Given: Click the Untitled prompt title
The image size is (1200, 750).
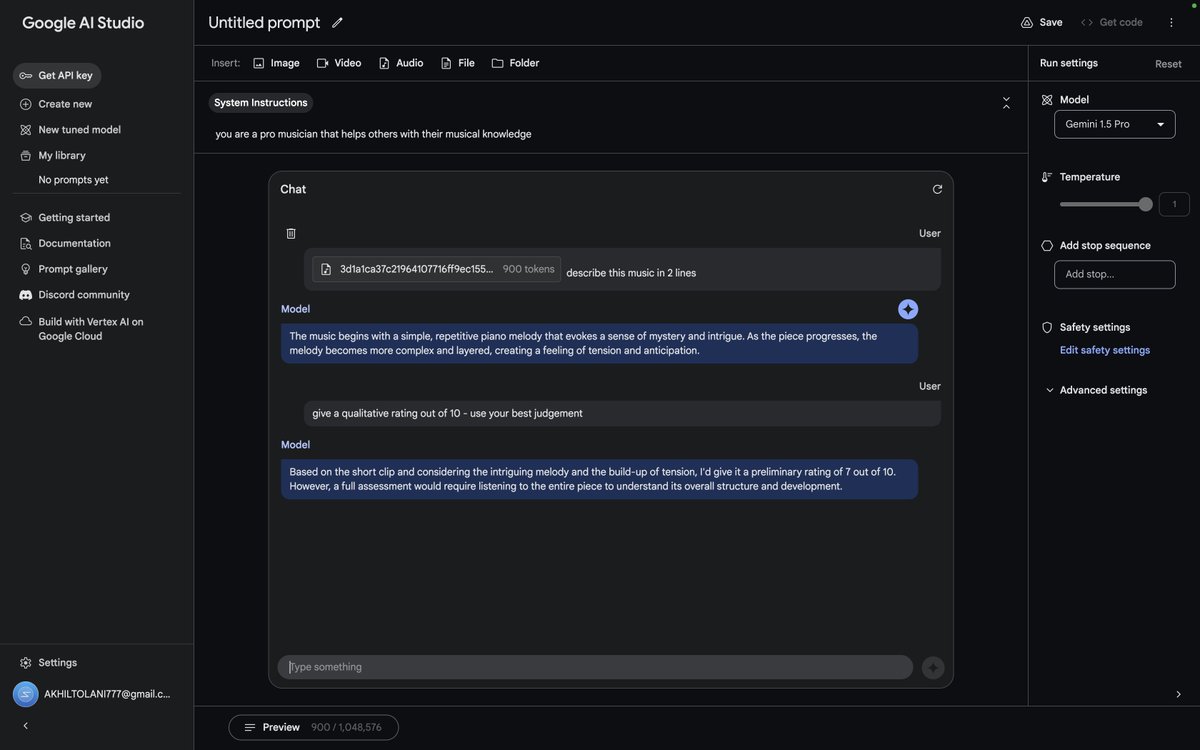Looking at the screenshot, I should pos(264,22).
